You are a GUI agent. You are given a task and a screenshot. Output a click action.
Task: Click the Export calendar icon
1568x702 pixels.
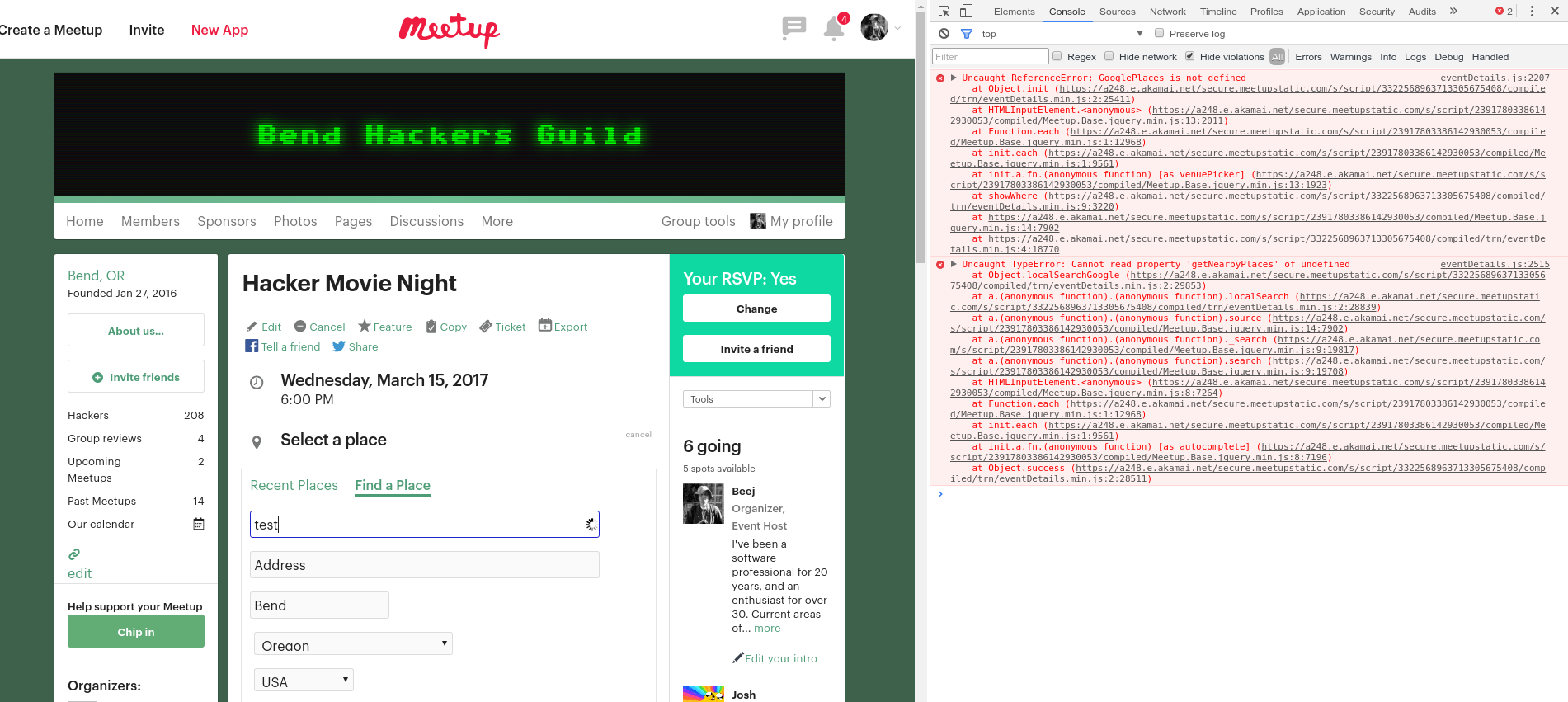(545, 325)
